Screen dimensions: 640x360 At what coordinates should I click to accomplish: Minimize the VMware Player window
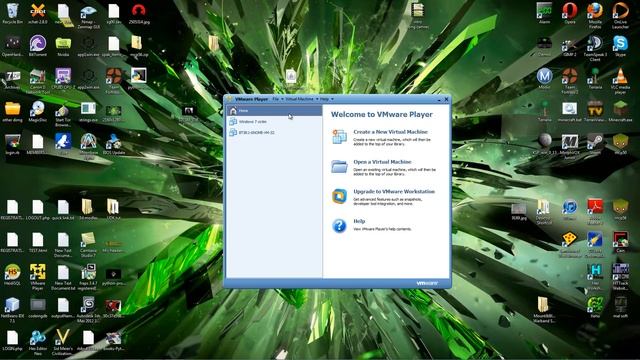[x=439, y=99]
